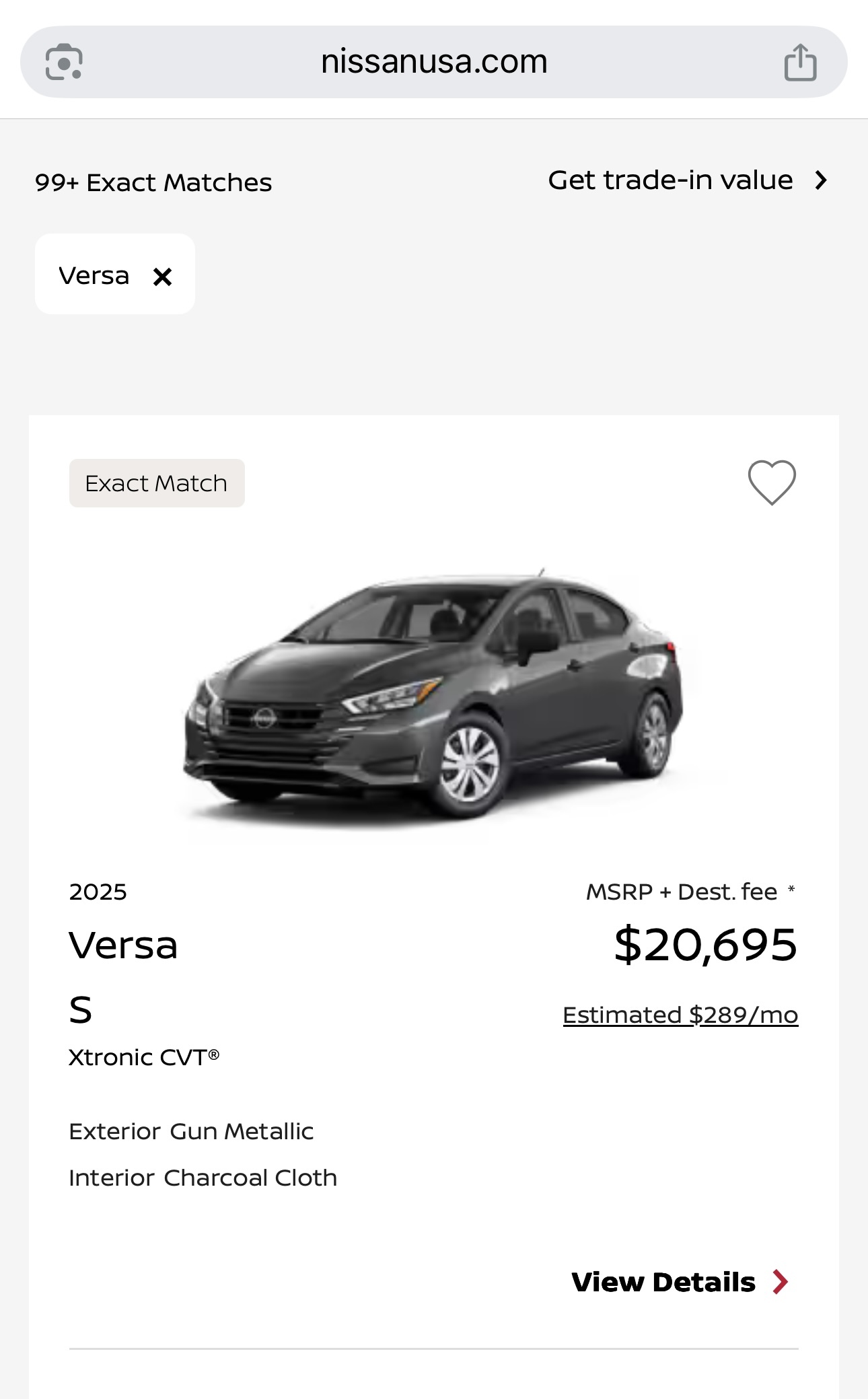The width and height of the screenshot is (868, 1399).
Task: Click the Exact Match badge
Action: pos(157,483)
